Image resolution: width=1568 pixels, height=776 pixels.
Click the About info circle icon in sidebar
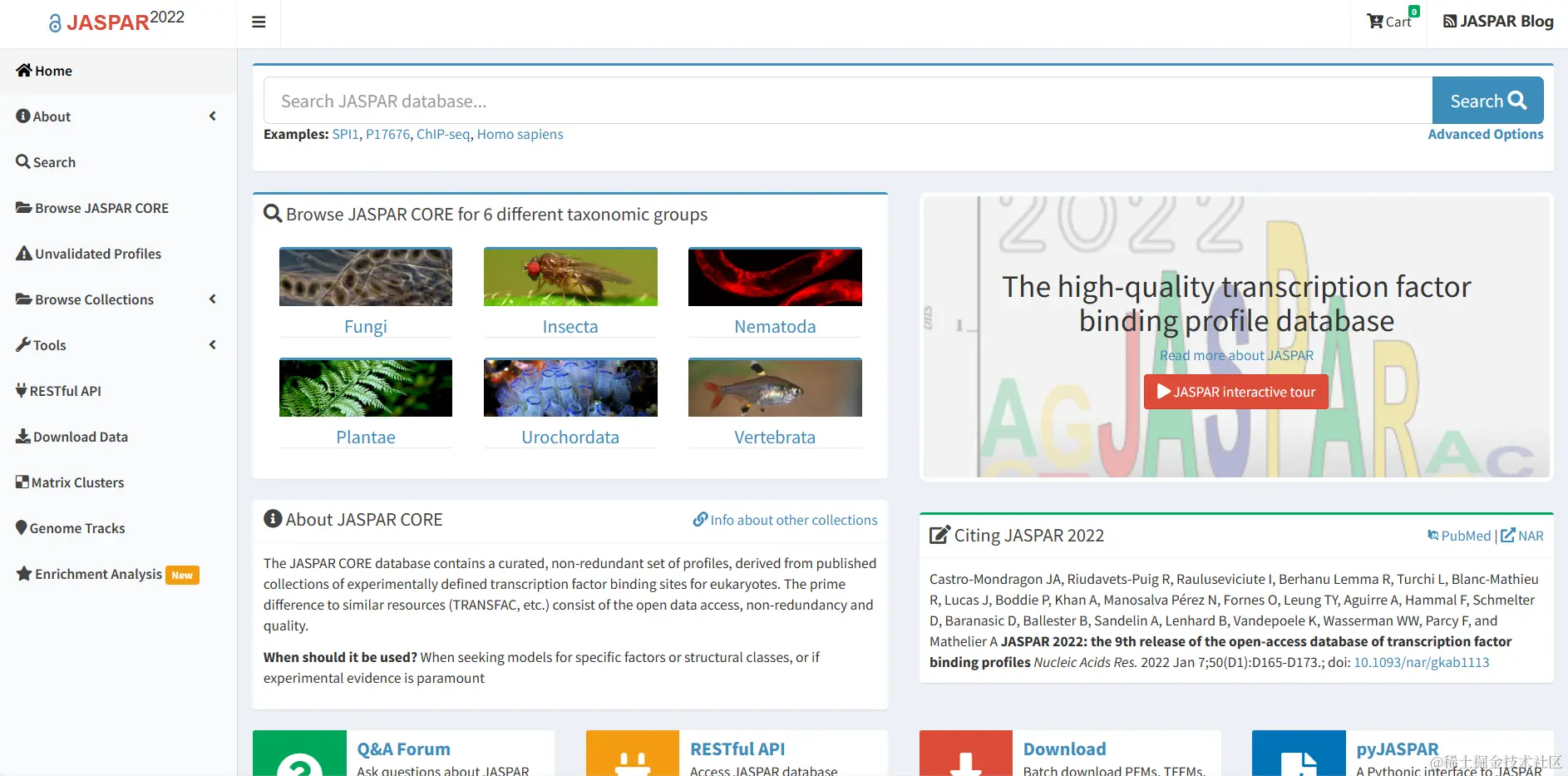coord(23,116)
